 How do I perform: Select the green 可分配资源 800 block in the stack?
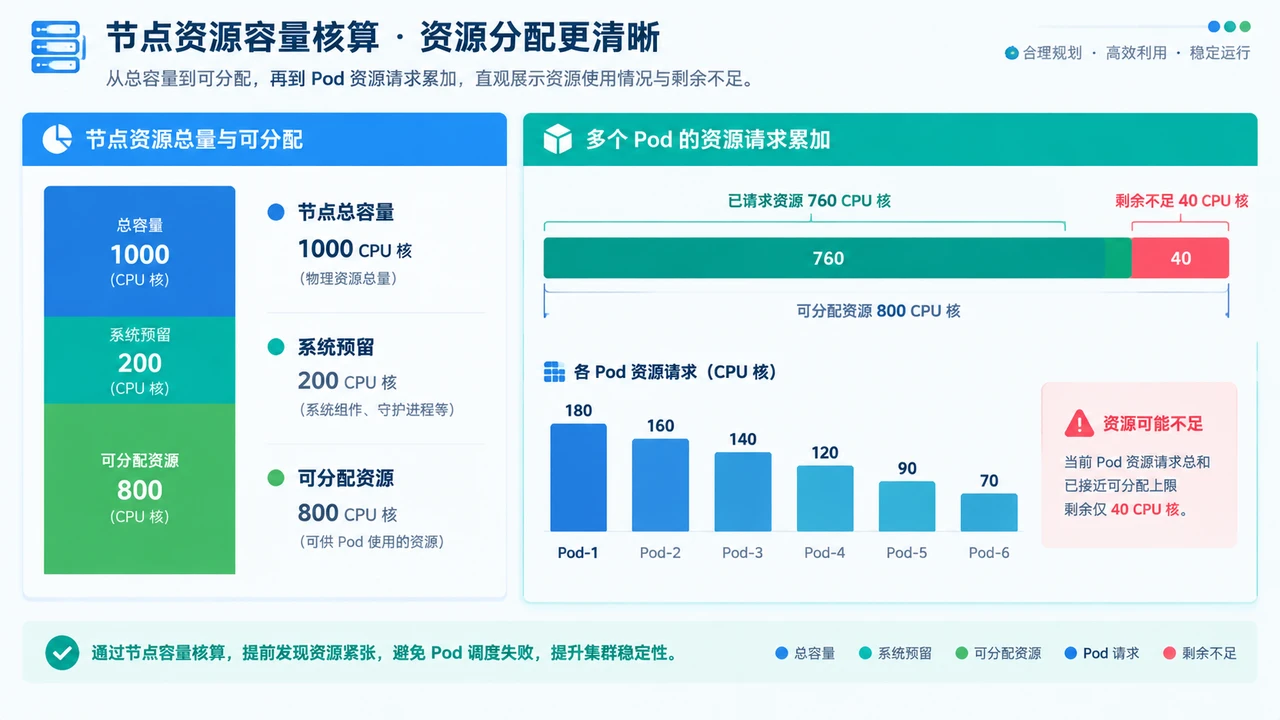click(x=140, y=488)
